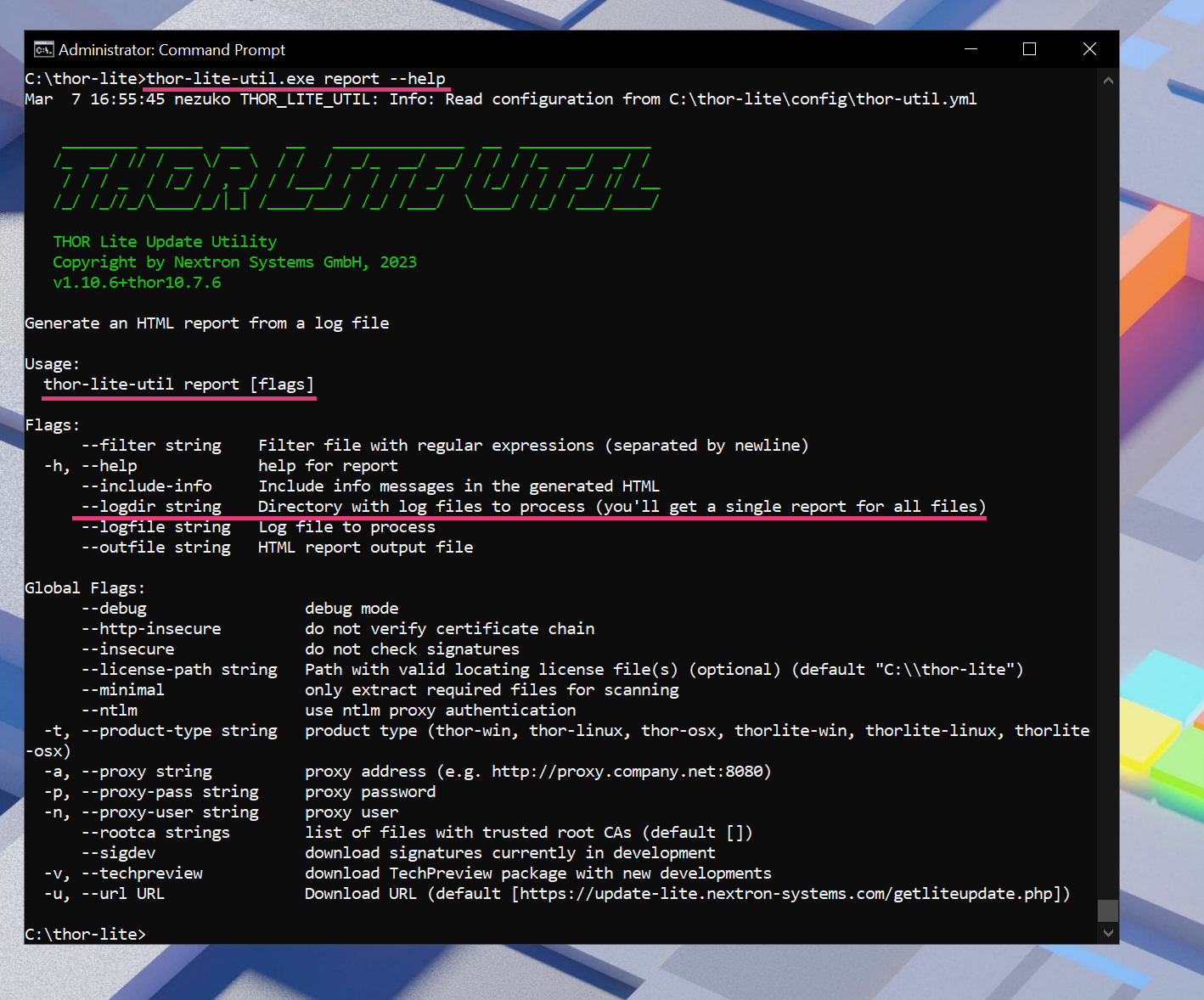This screenshot has width=1204, height=1000.
Task: Close the Administrator Command Prompt window
Action: [1089, 49]
